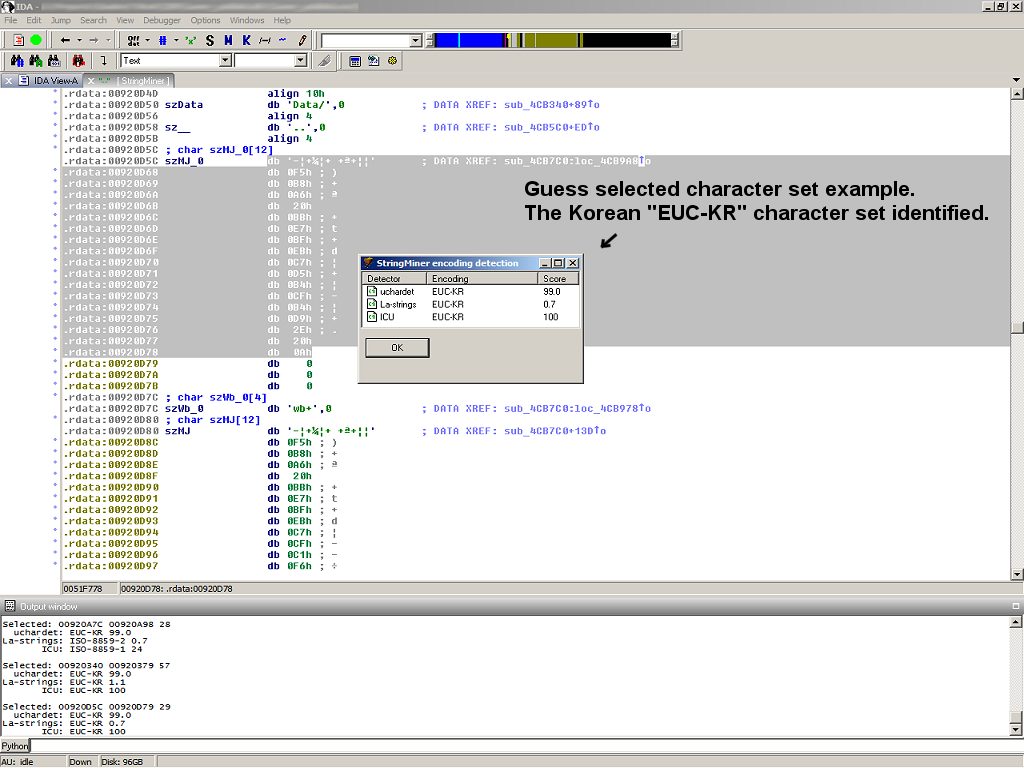The height and width of the screenshot is (768, 1024).
Task: Open the 'Text' search type dropdown
Action: click(225, 61)
